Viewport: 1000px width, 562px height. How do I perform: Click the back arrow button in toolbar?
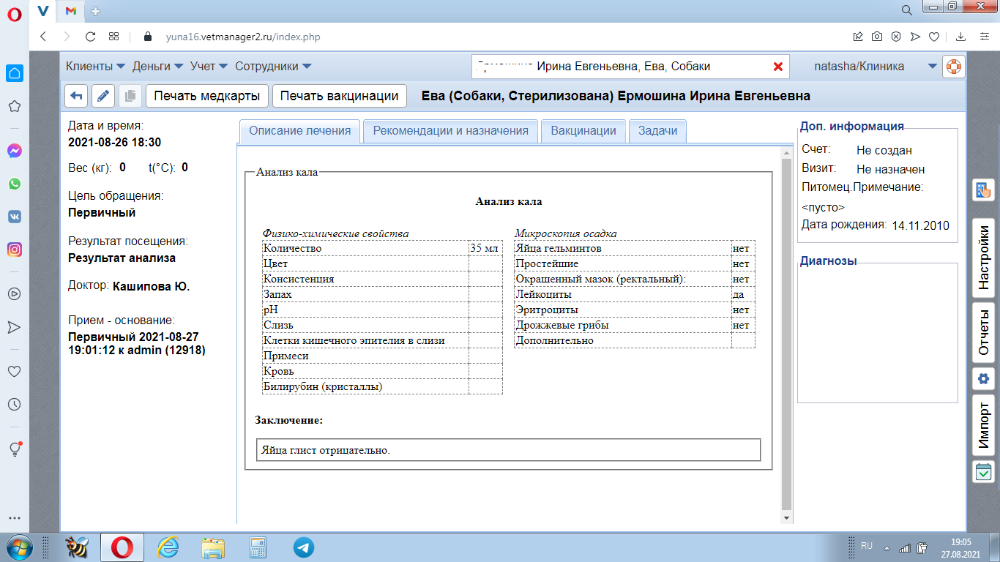[x=76, y=96]
